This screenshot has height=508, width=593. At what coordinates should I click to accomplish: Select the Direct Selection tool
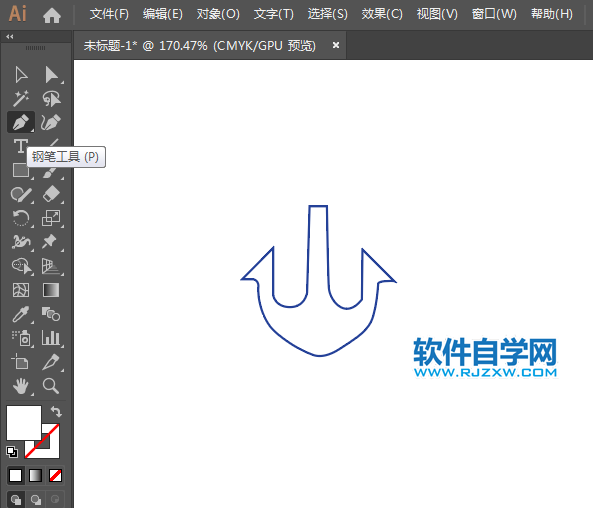point(51,75)
